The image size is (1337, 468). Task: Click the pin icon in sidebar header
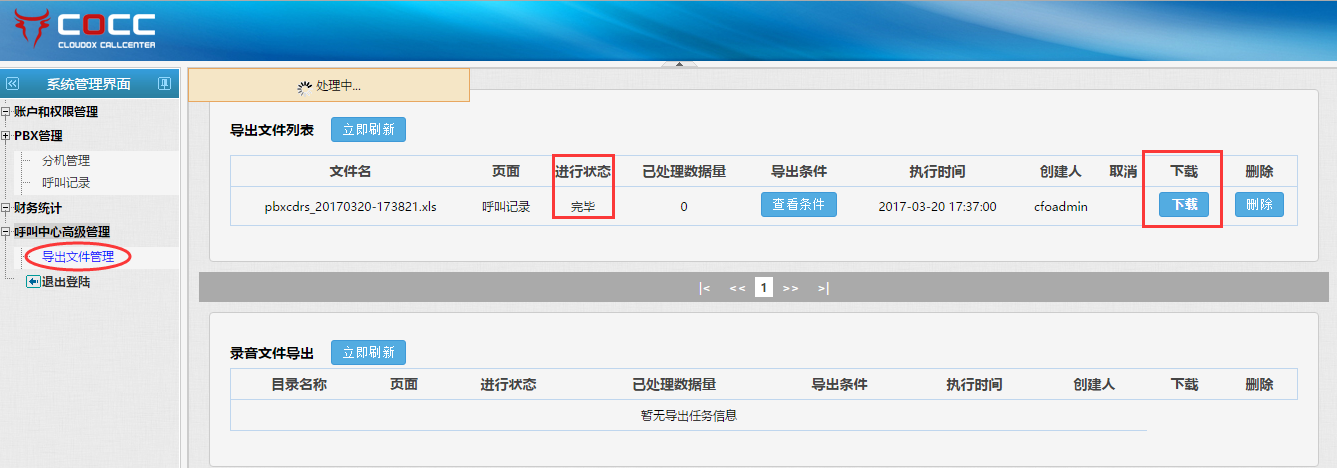point(164,84)
